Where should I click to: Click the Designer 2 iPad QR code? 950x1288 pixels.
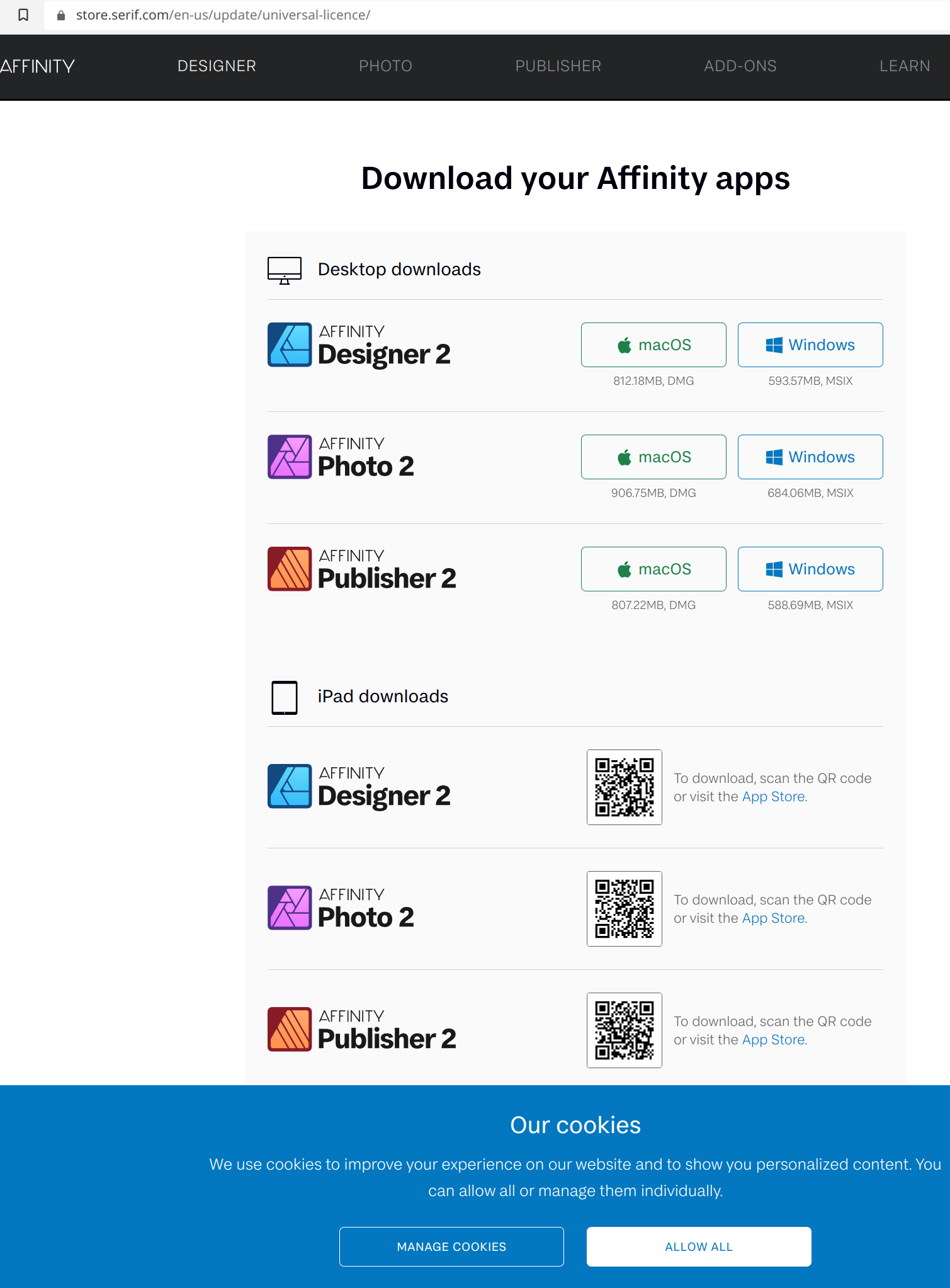tap(625, 787)
